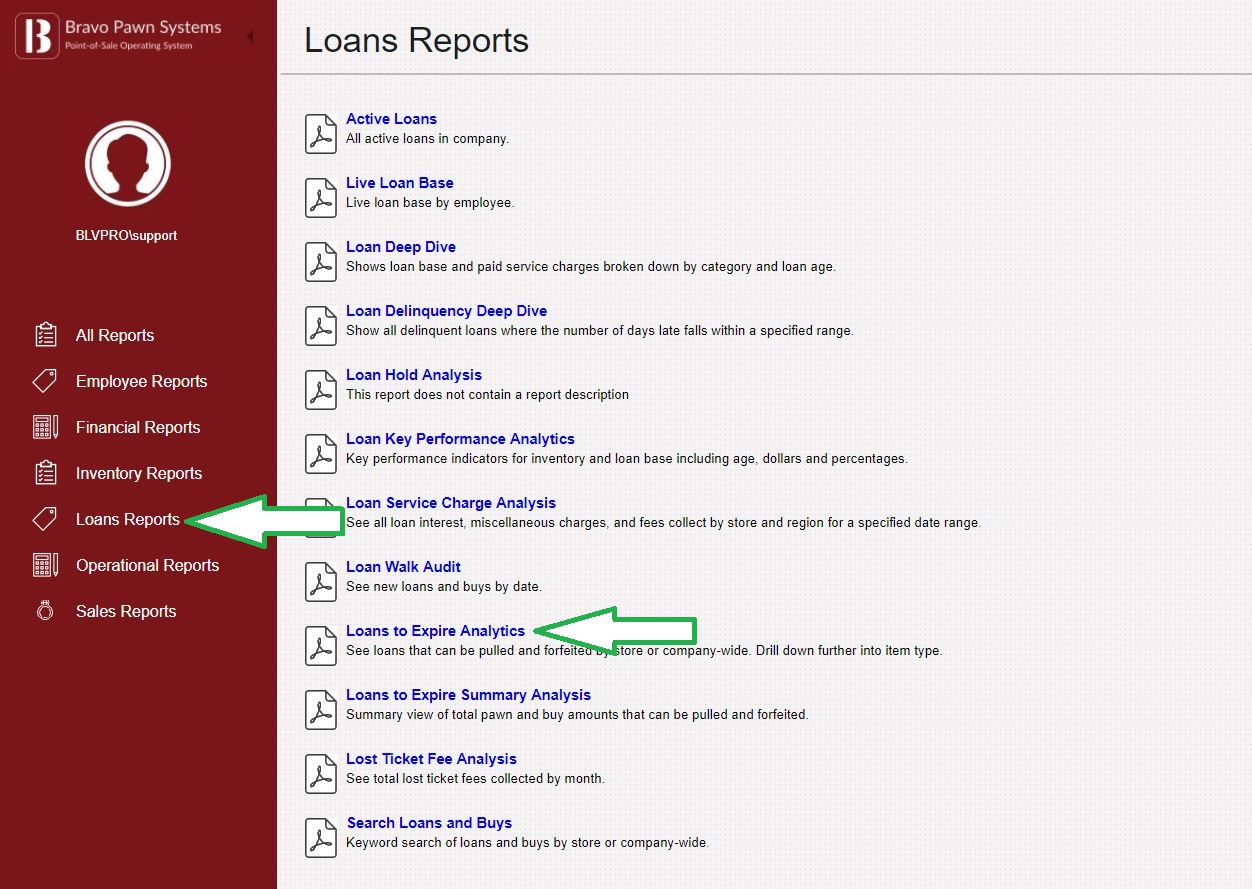Click PDF icon beside Loans to Expire Summary Analysis
This screenshot has height=889, width=1252.
(320, 709)
